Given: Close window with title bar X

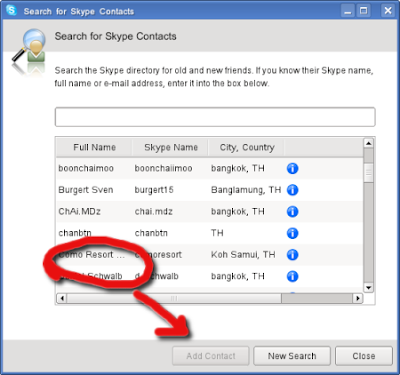Looking at the screenshot, I should [x=388, y=11].
